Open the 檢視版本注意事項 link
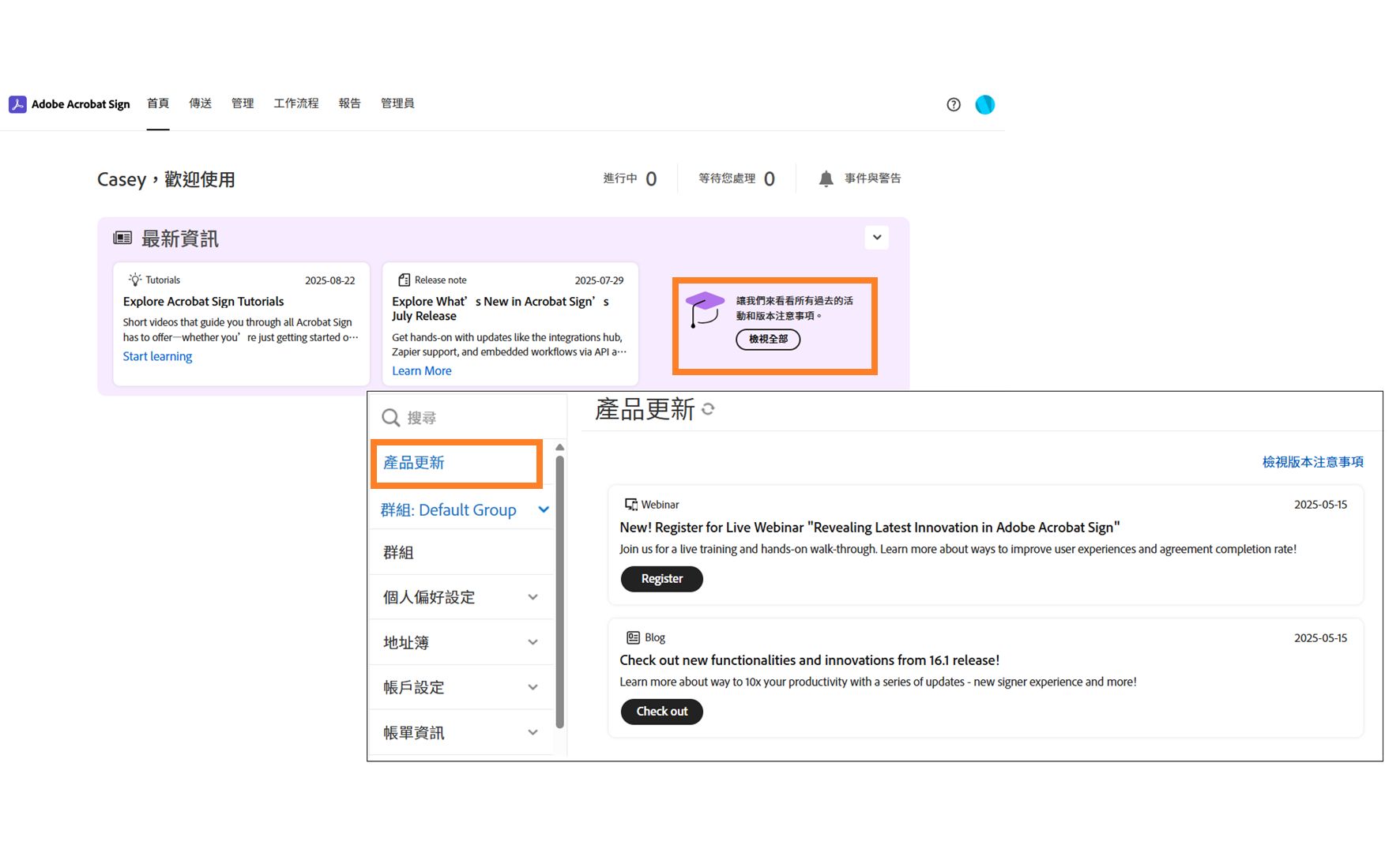1400x868 pixels. click(x=1312, y=462)
